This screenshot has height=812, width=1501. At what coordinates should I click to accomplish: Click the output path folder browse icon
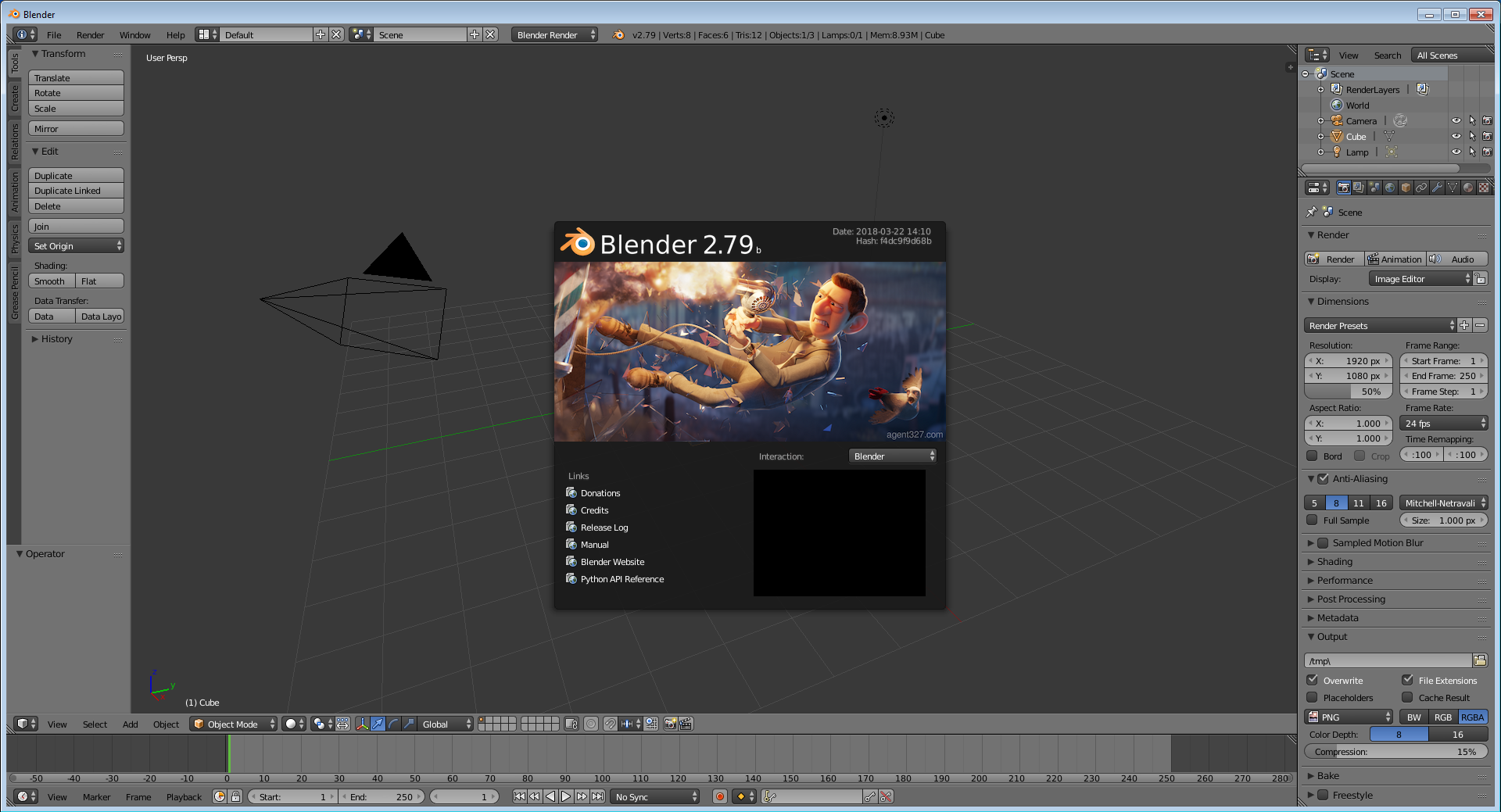pyautogui.click(x=1480, y=660)
